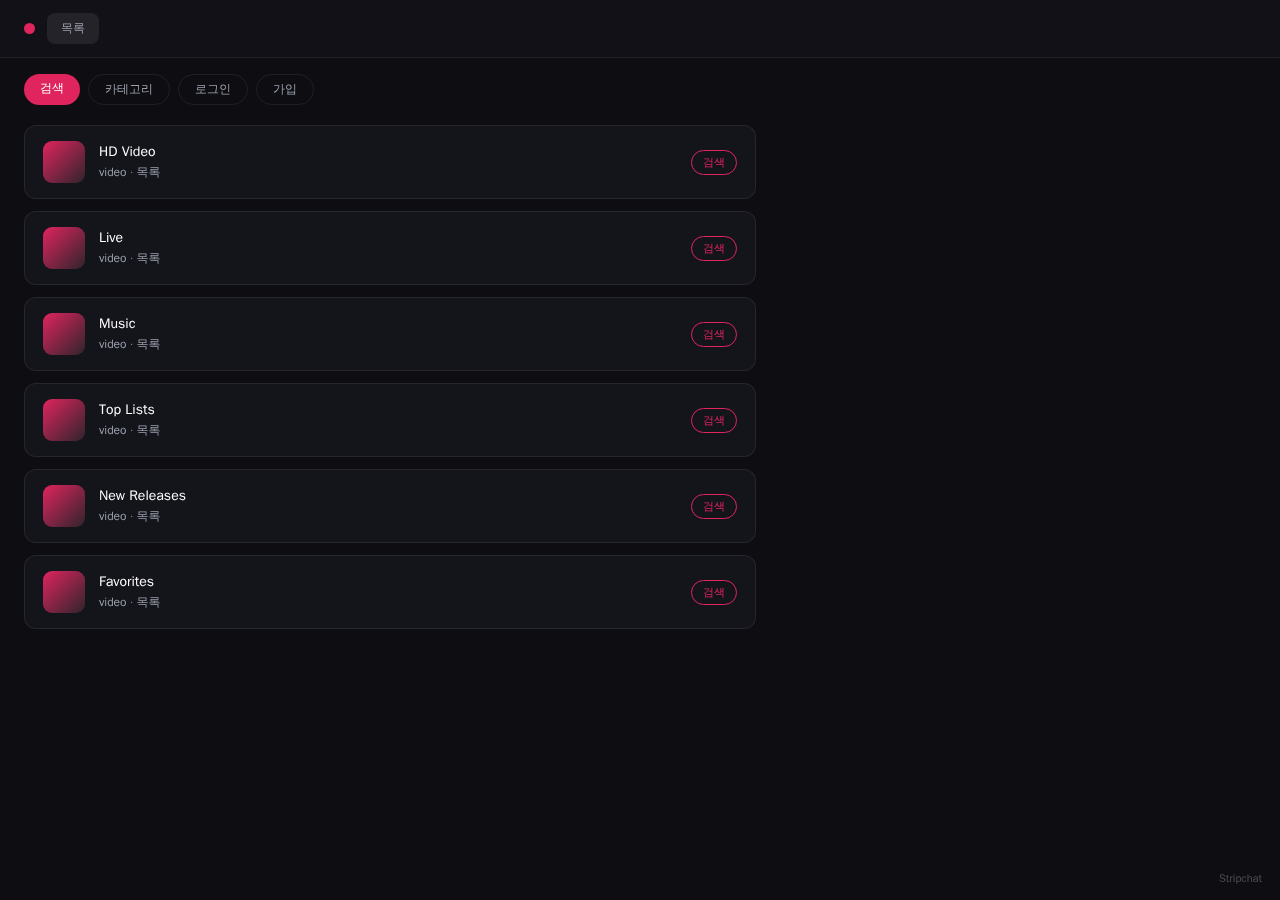Click the Music category thumbnail icon
This screenshot has height=900, width=1280.
tap(64, 334)
